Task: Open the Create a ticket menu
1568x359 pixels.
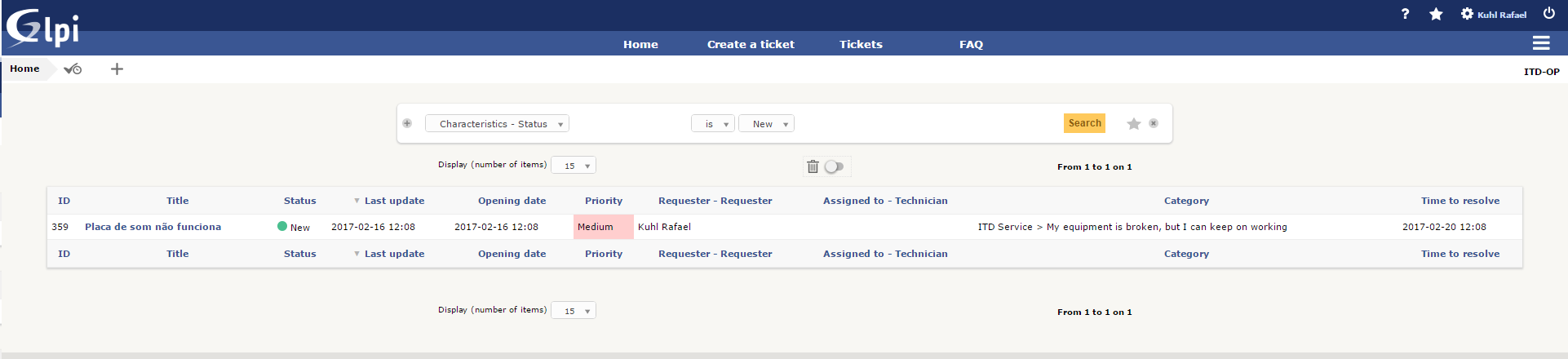Action: 751,44
